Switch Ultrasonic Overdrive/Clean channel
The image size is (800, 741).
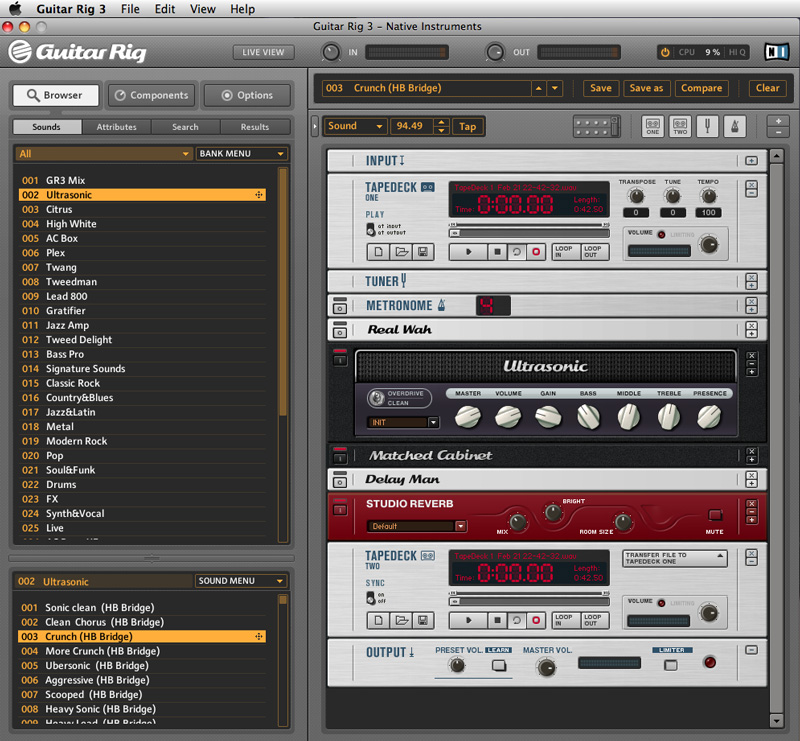point(377,397)
